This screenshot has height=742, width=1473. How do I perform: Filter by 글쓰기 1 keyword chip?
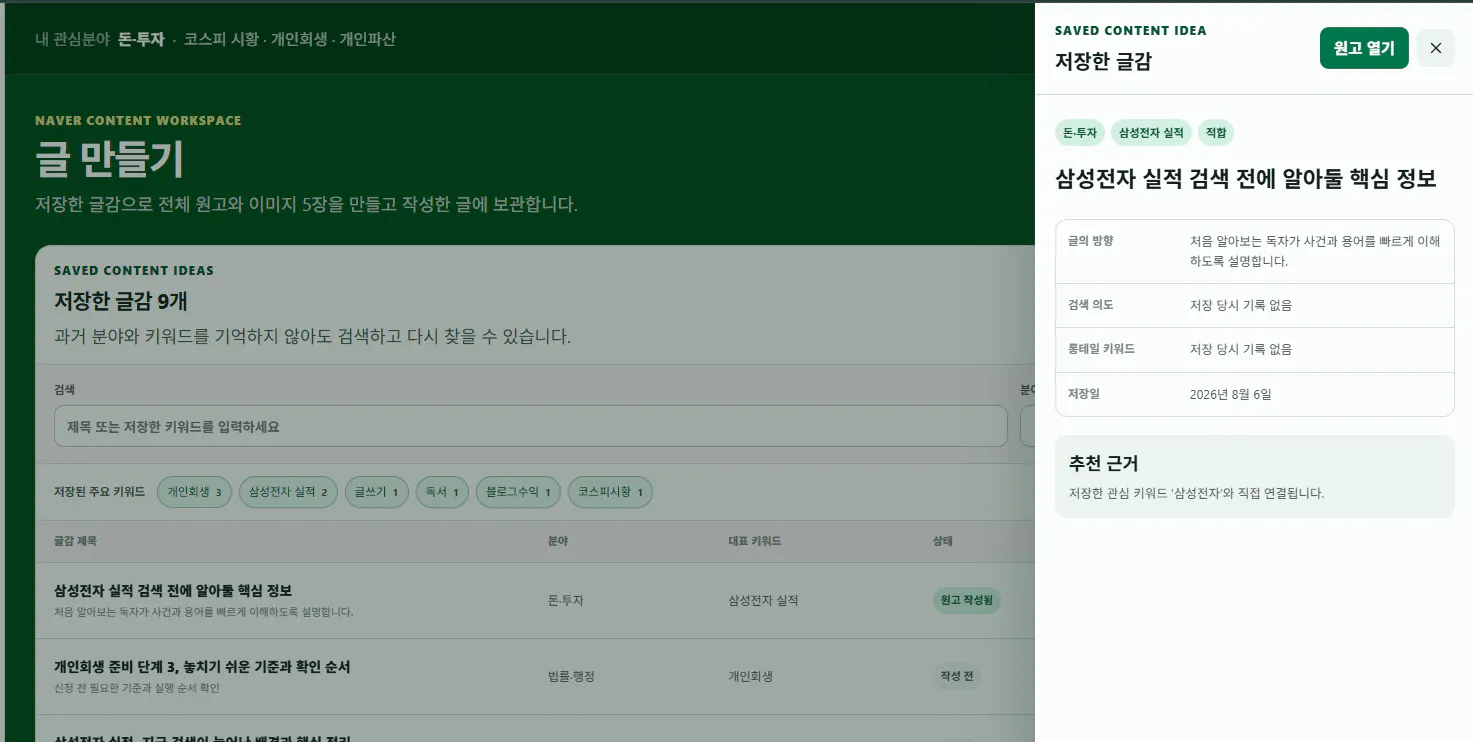point(376,492)
